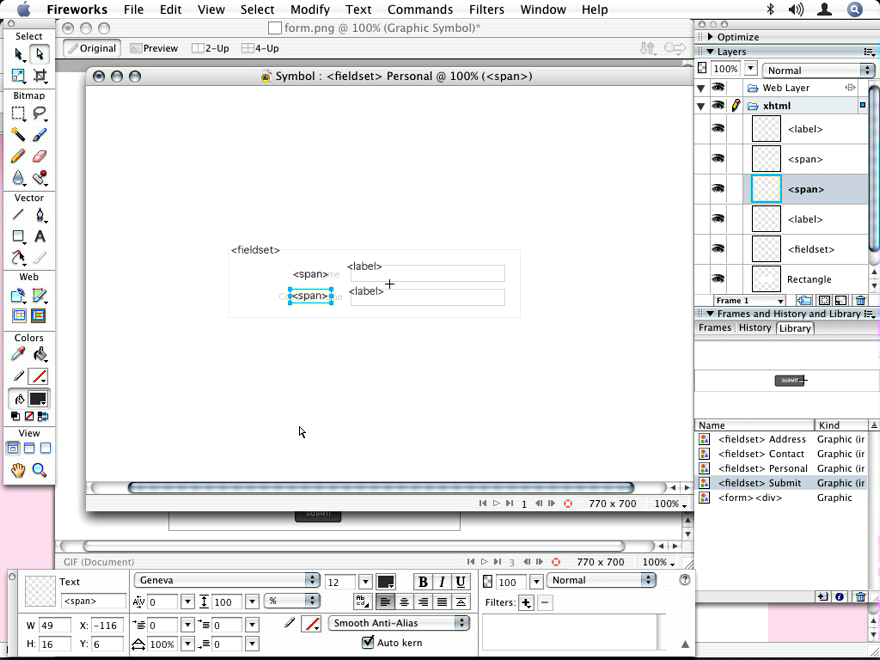Collapse the xhtml layer folder
The image size is (880, 660).
coord(701,106)
